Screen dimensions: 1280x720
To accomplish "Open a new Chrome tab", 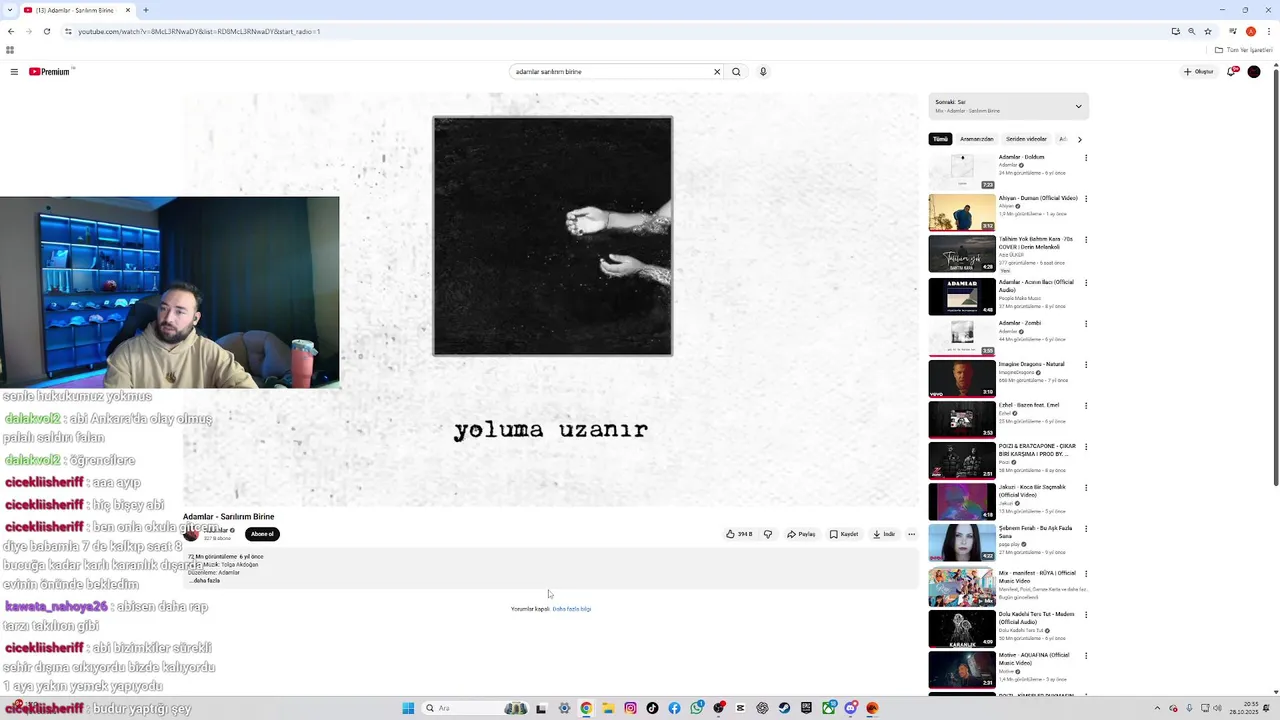I will click(x=146, y=10).
